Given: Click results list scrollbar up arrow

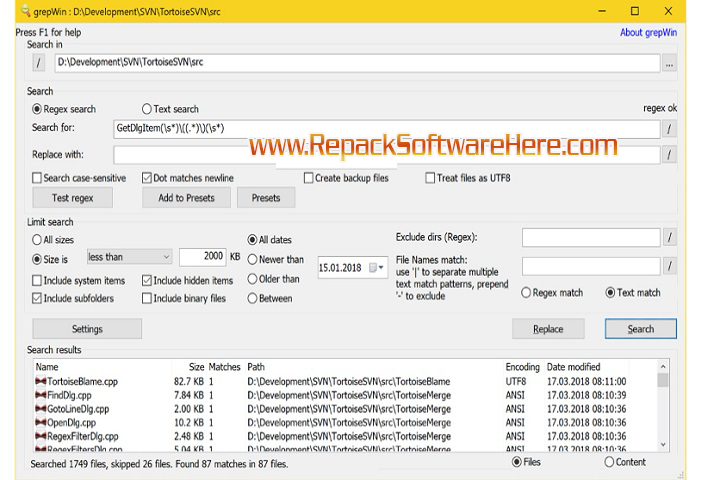Looking at the screenshot, I should pyautogui.click(x=663, y=367).
